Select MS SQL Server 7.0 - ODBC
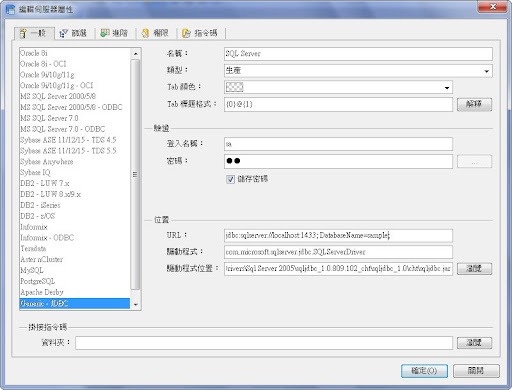Screen dimensions: 512x390 (x=75, y=129)
